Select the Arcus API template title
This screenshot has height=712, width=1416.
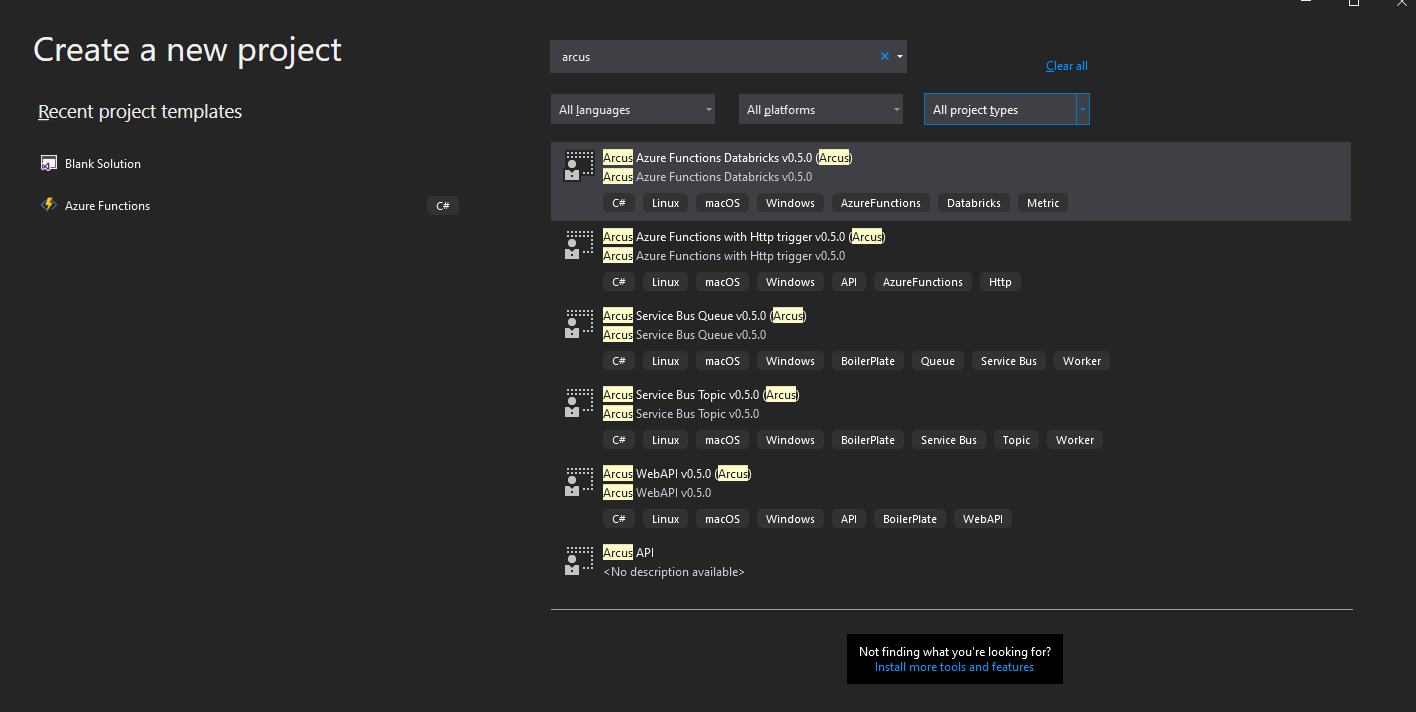628,553
